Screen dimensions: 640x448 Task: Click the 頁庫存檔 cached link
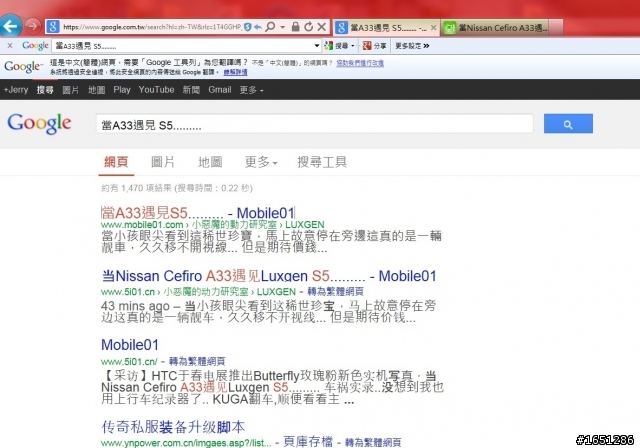coord(308,441)
